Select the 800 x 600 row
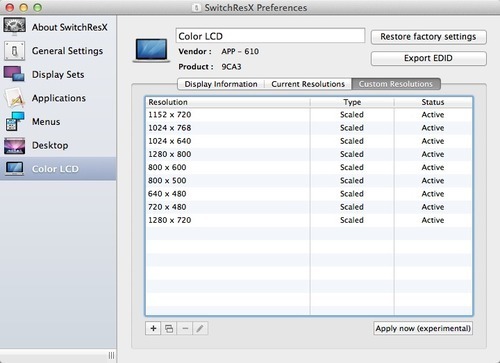The image size is (500, 363). tap(309, 167)
